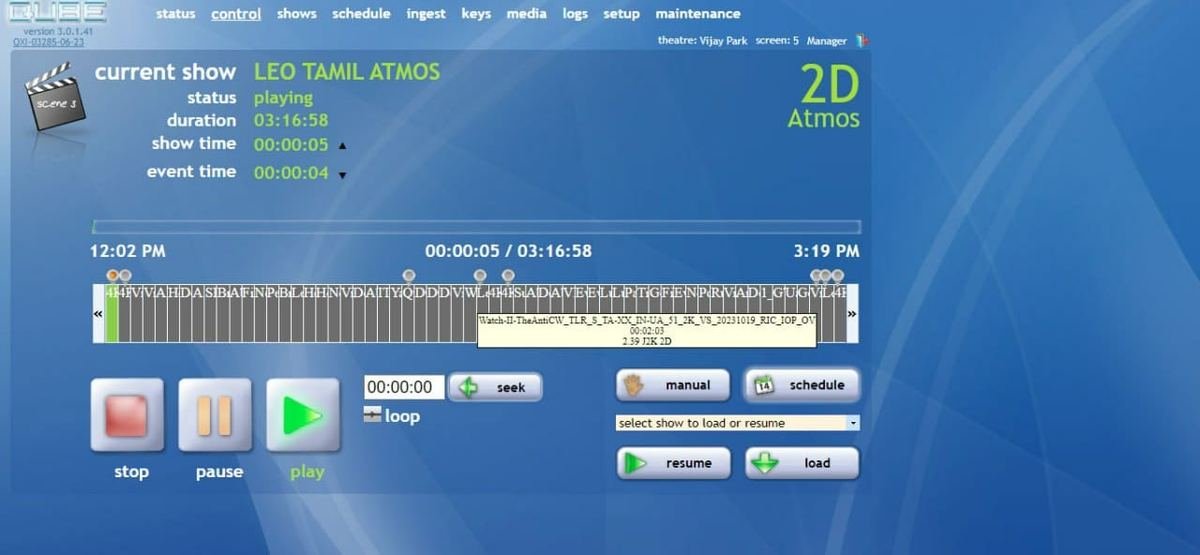Switch to manual mode button
This screenshot has height=555, width=1200.
pyautogui.click(x=674, y=384)
